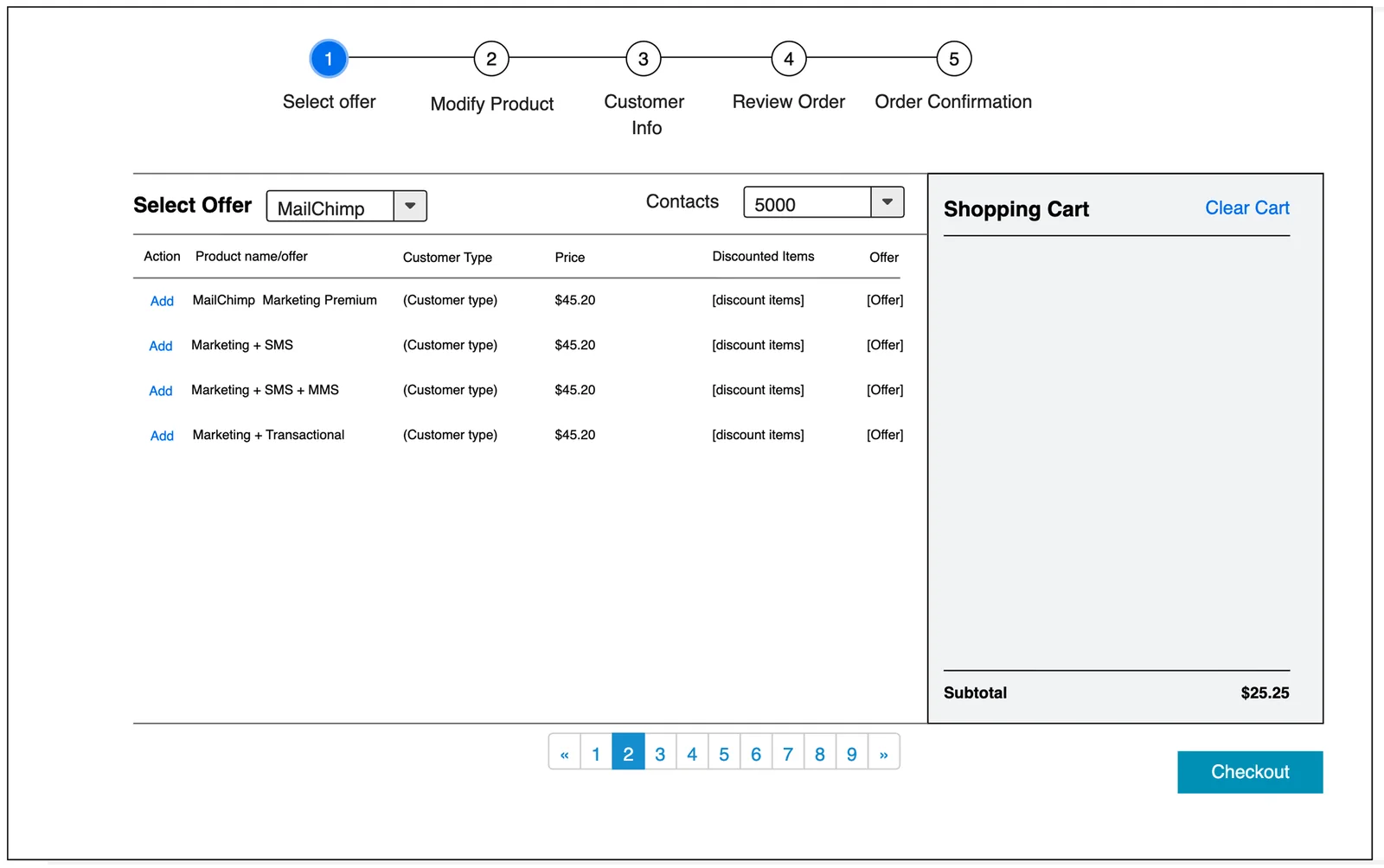This screenshot has height=868, width=1384.
Task: Click the Clear Cart link
Action: point(1247,207)
